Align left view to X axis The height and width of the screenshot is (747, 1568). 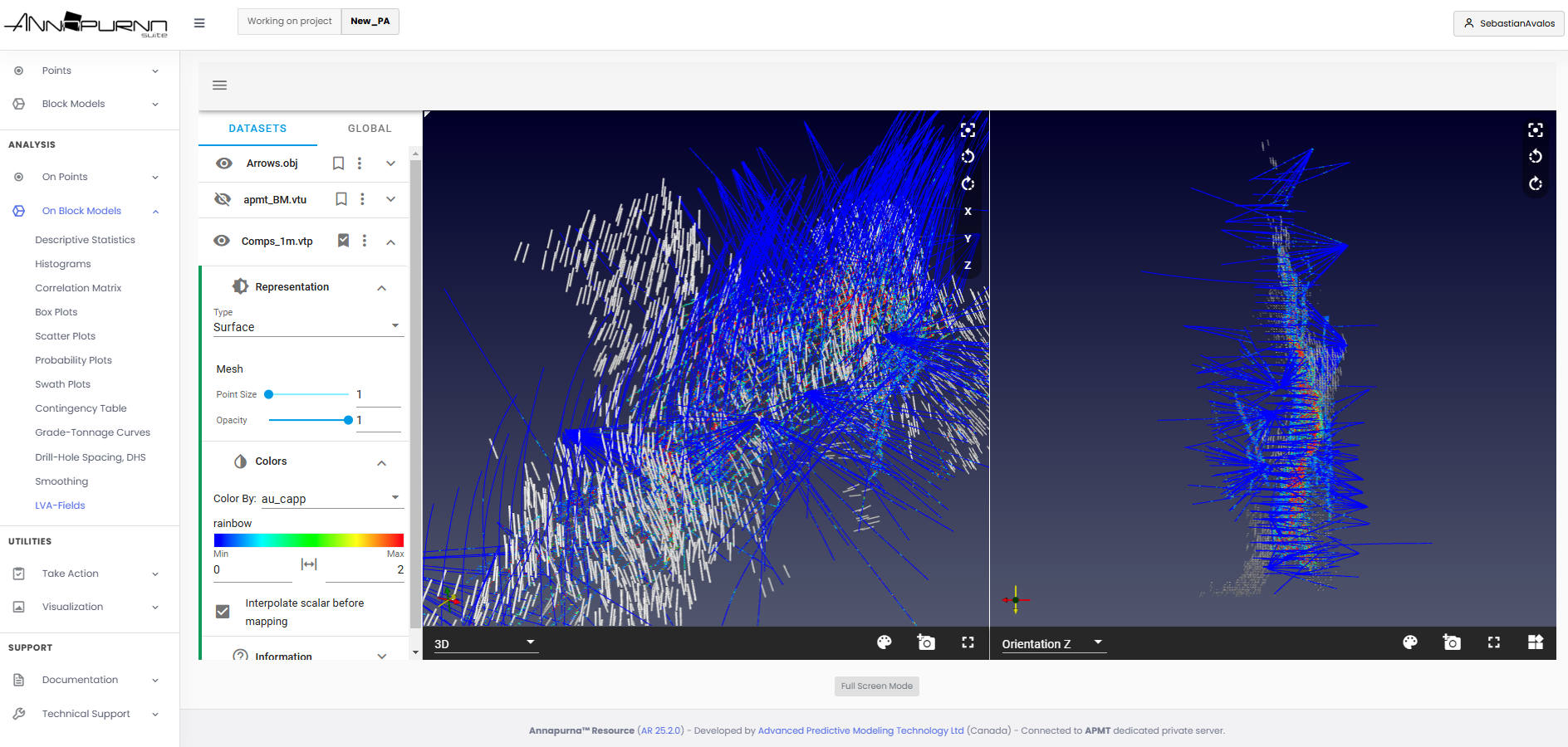coord(968,211)
